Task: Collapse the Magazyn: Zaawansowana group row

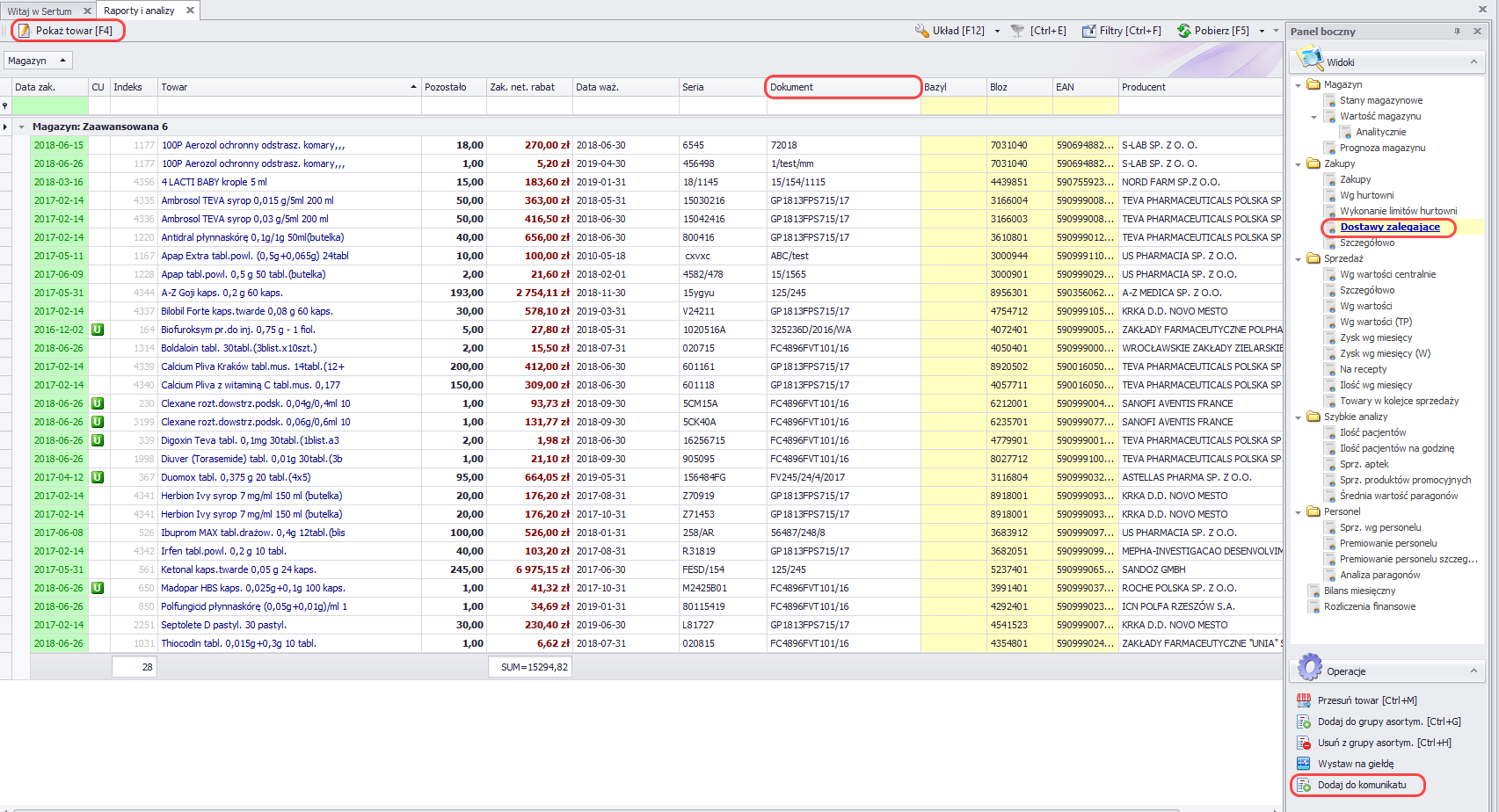Action: click(x=21, y=127)
